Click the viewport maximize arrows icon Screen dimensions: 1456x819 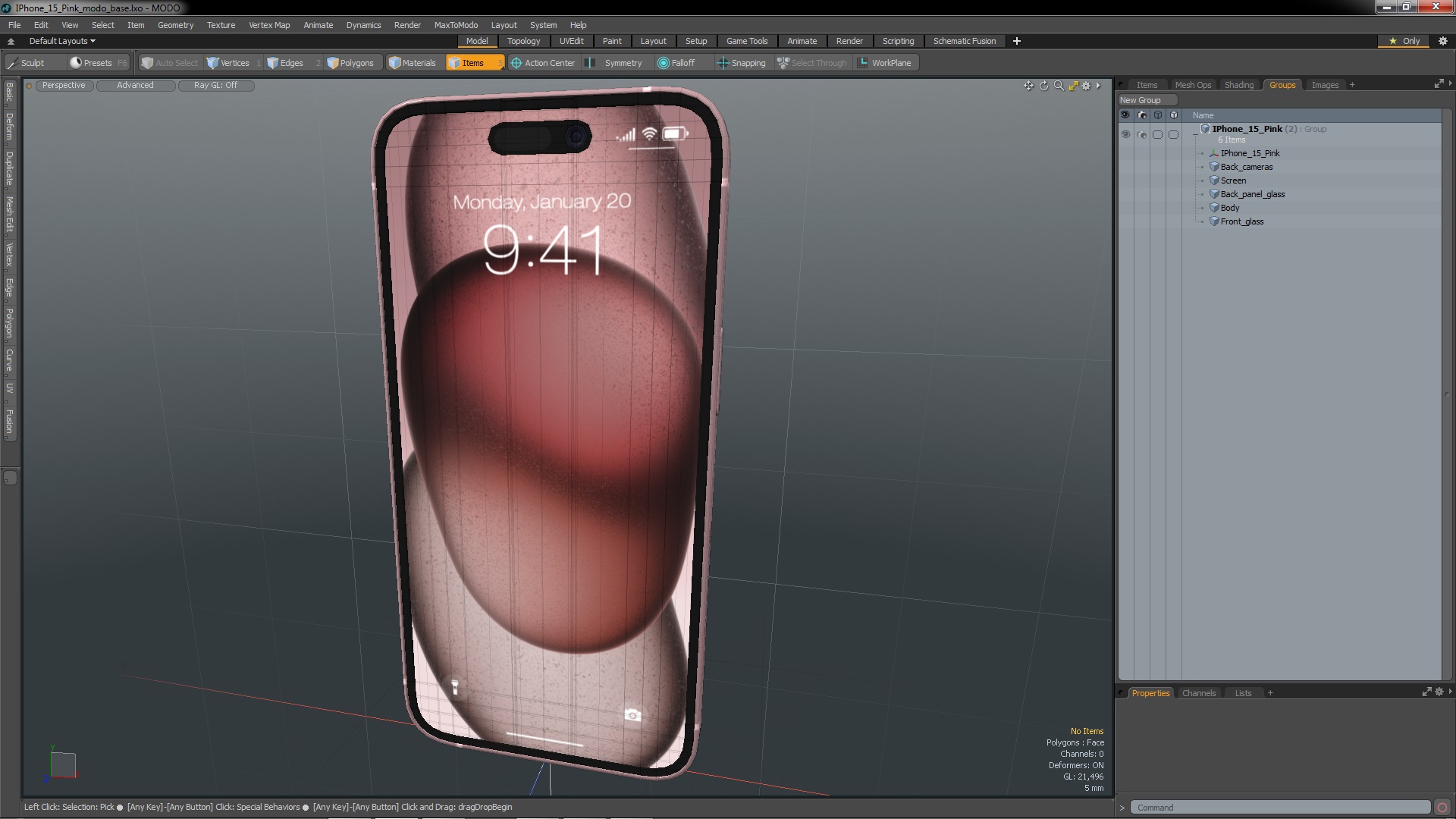[1073, 86]
